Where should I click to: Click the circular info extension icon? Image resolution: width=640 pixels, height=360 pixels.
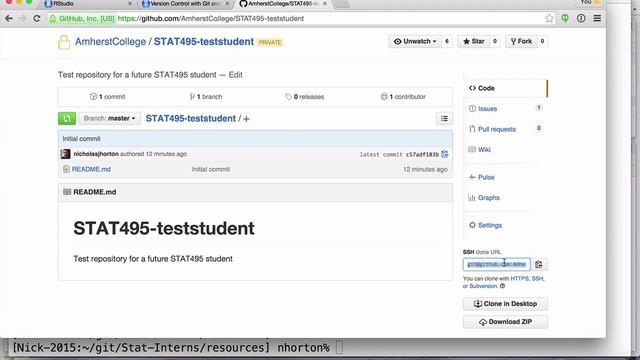click(581, 18)
